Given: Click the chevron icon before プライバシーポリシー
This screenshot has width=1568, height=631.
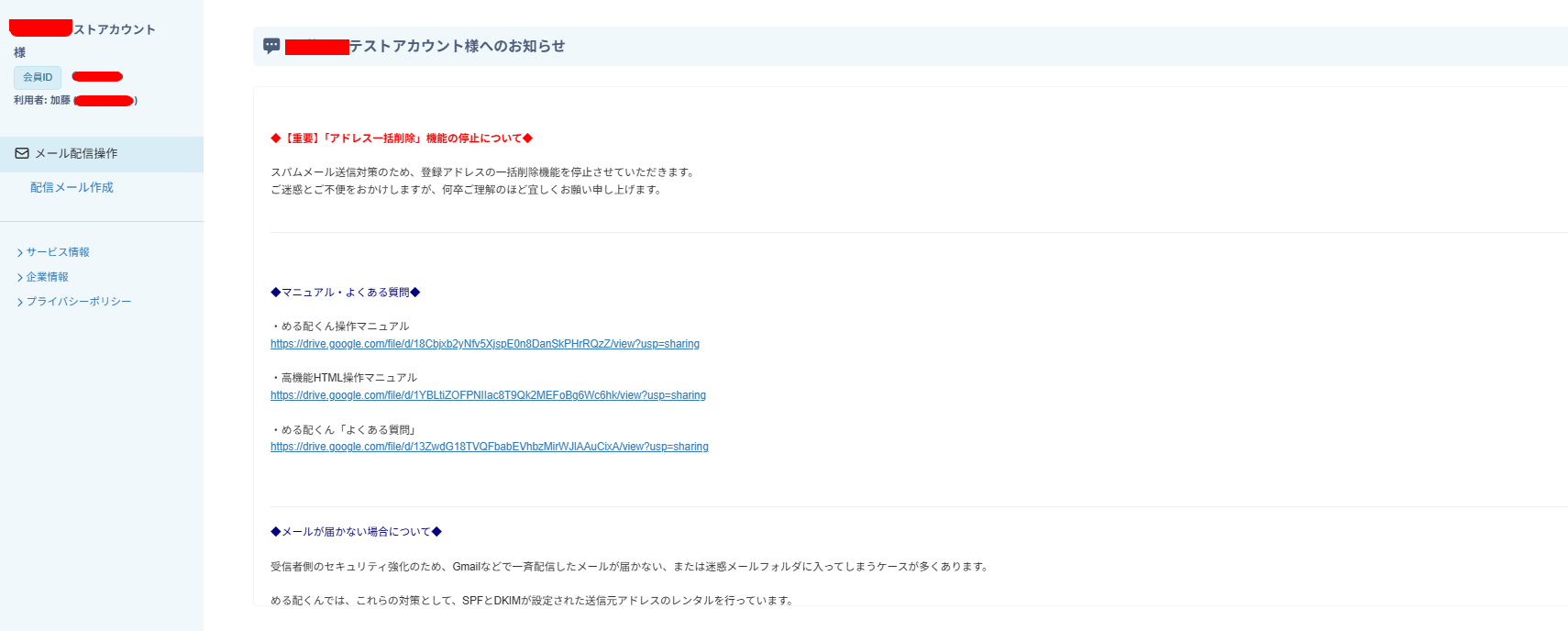Looking at the screenshot, I should (x=19, y=302).
